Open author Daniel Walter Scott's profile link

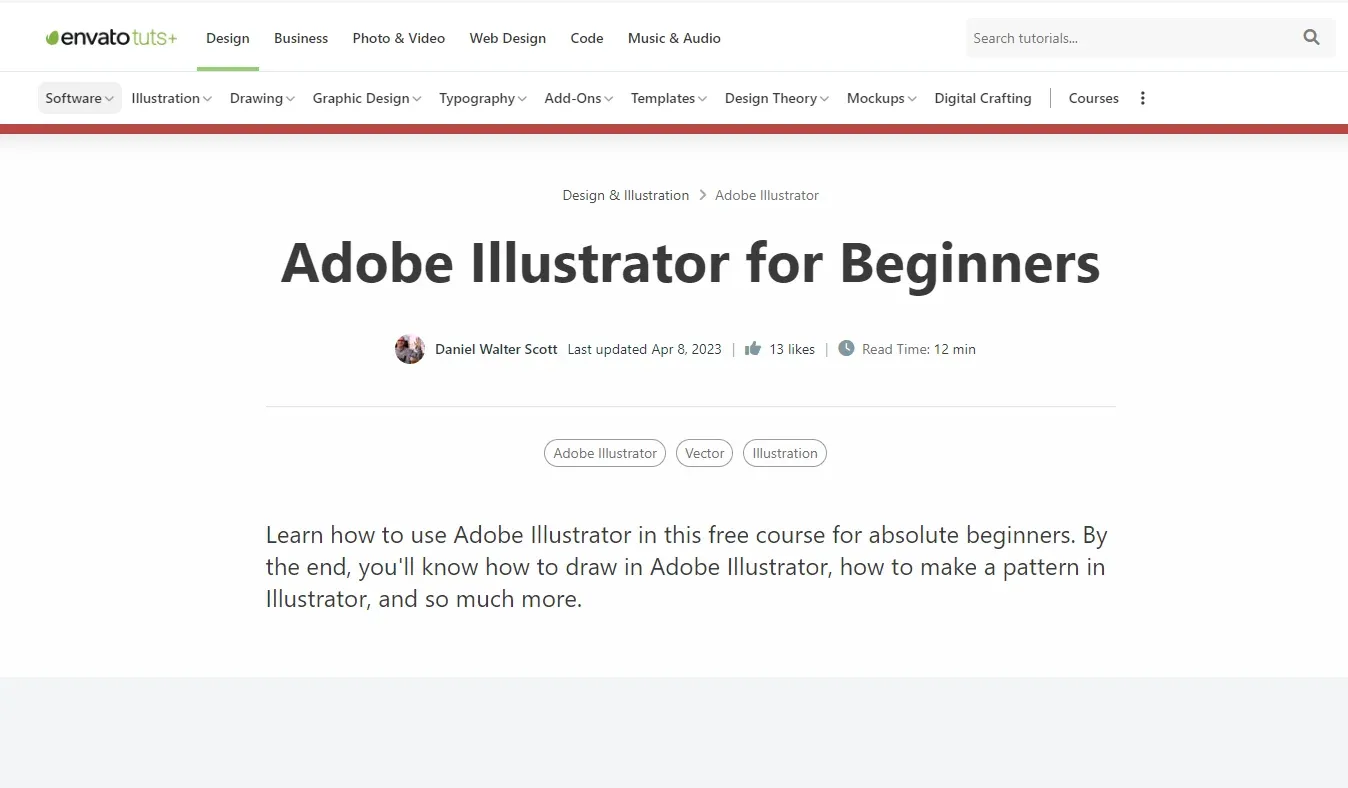[x=496, y=349]
